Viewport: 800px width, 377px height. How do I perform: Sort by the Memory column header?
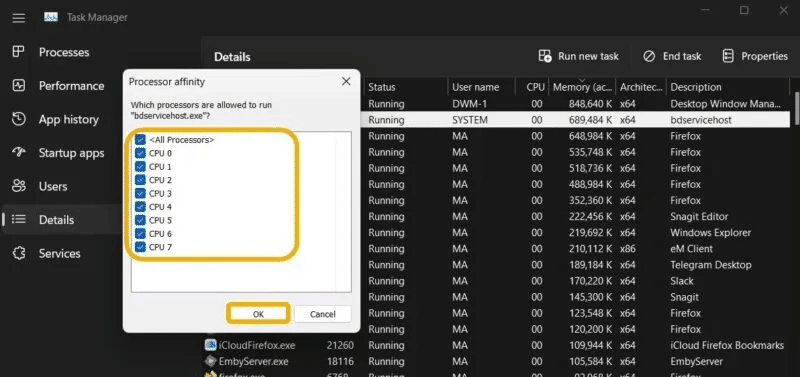[582, 87]
